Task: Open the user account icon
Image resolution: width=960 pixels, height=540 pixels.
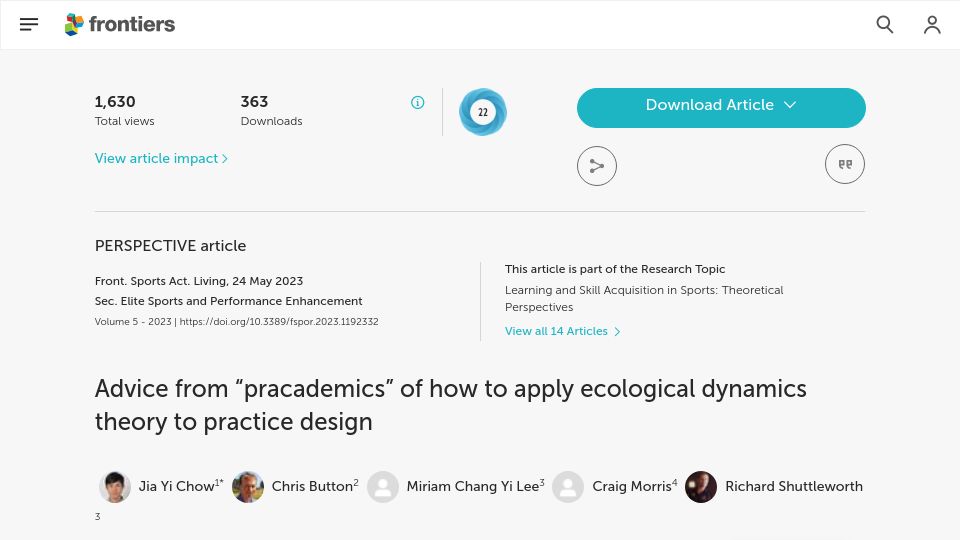Action: coord(932,24)
